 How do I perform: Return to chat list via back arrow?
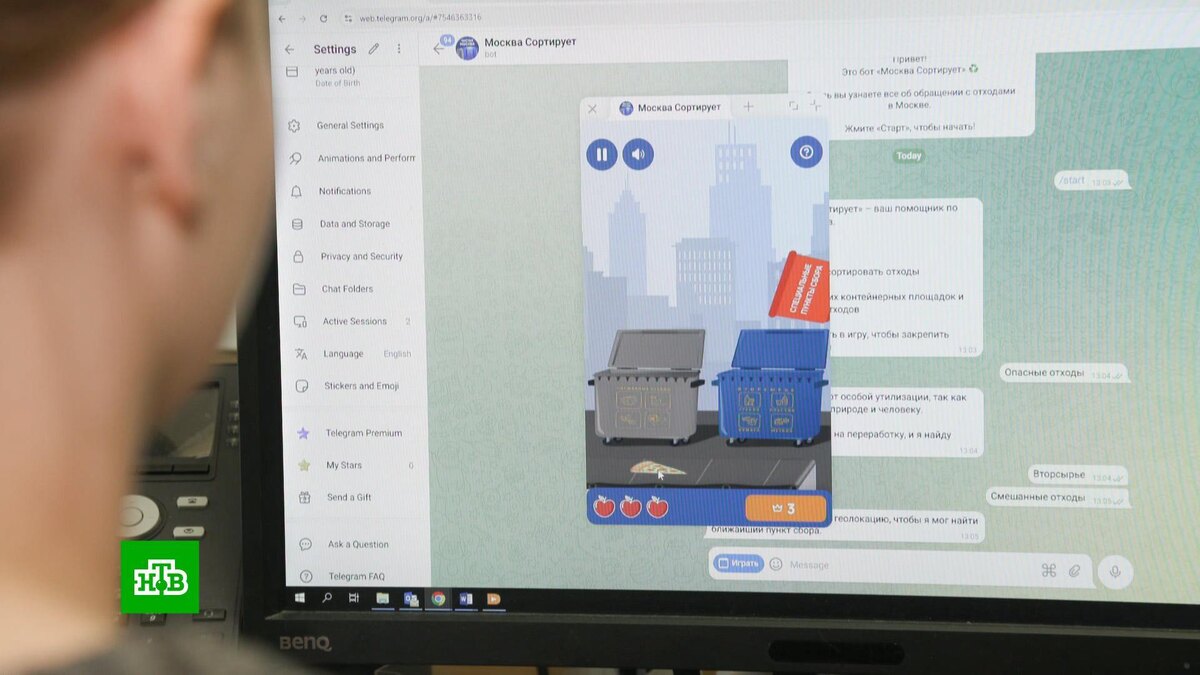coord(439,48)
